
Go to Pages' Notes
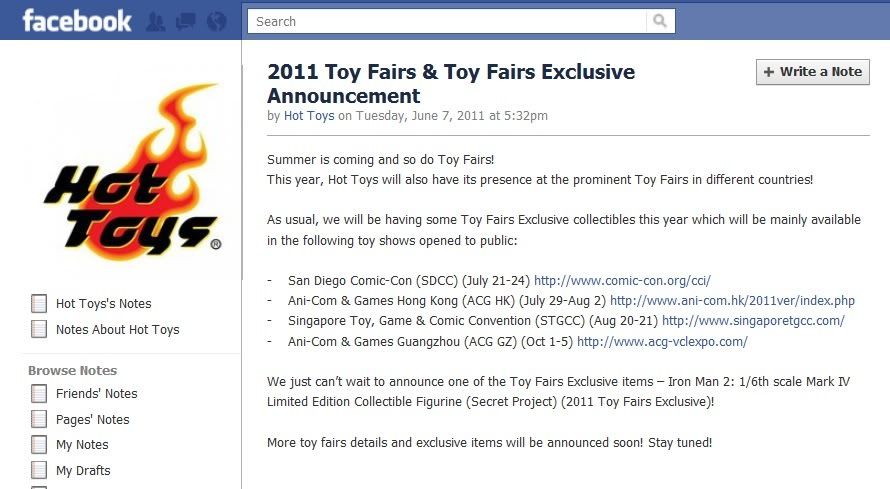coord(93,420)
